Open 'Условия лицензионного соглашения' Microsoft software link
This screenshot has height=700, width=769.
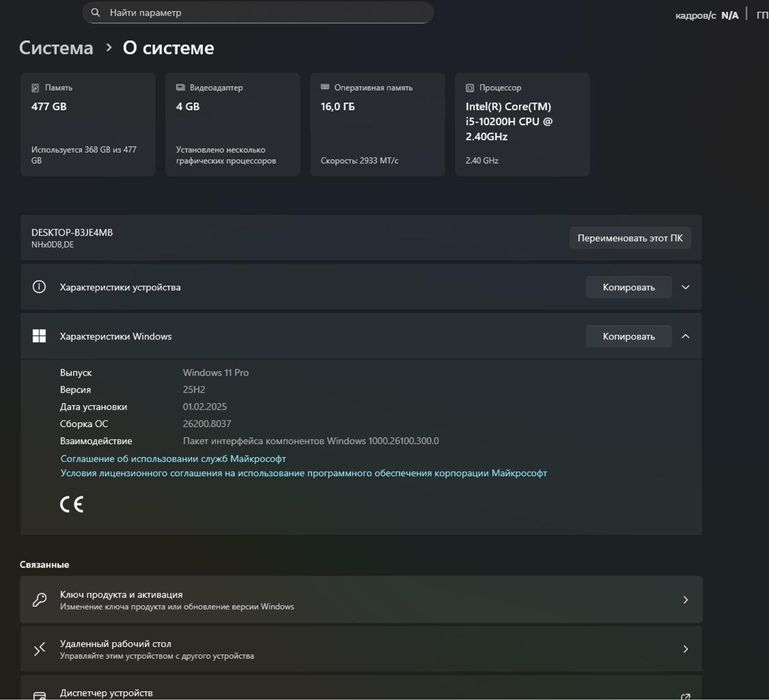(x=304, y=473)
